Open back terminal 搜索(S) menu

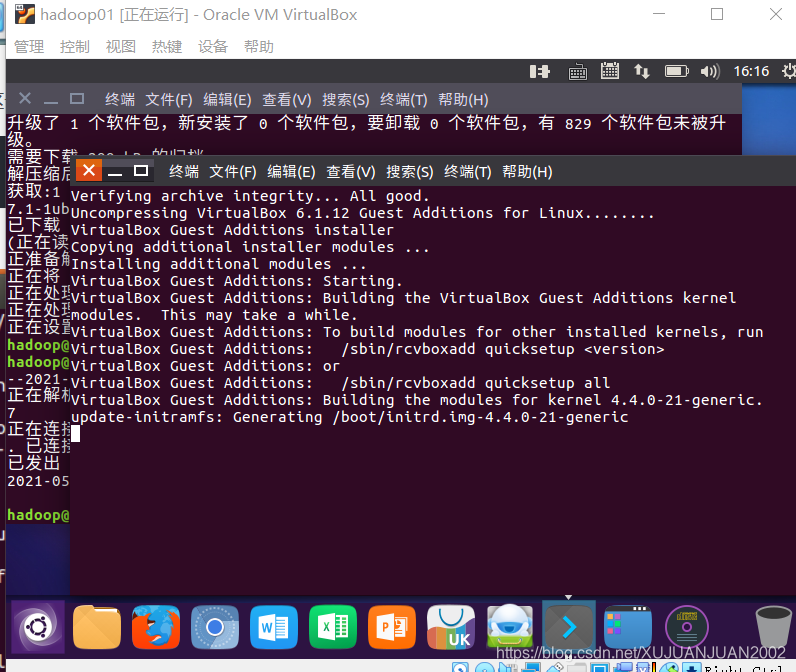[x=346, y=99]
